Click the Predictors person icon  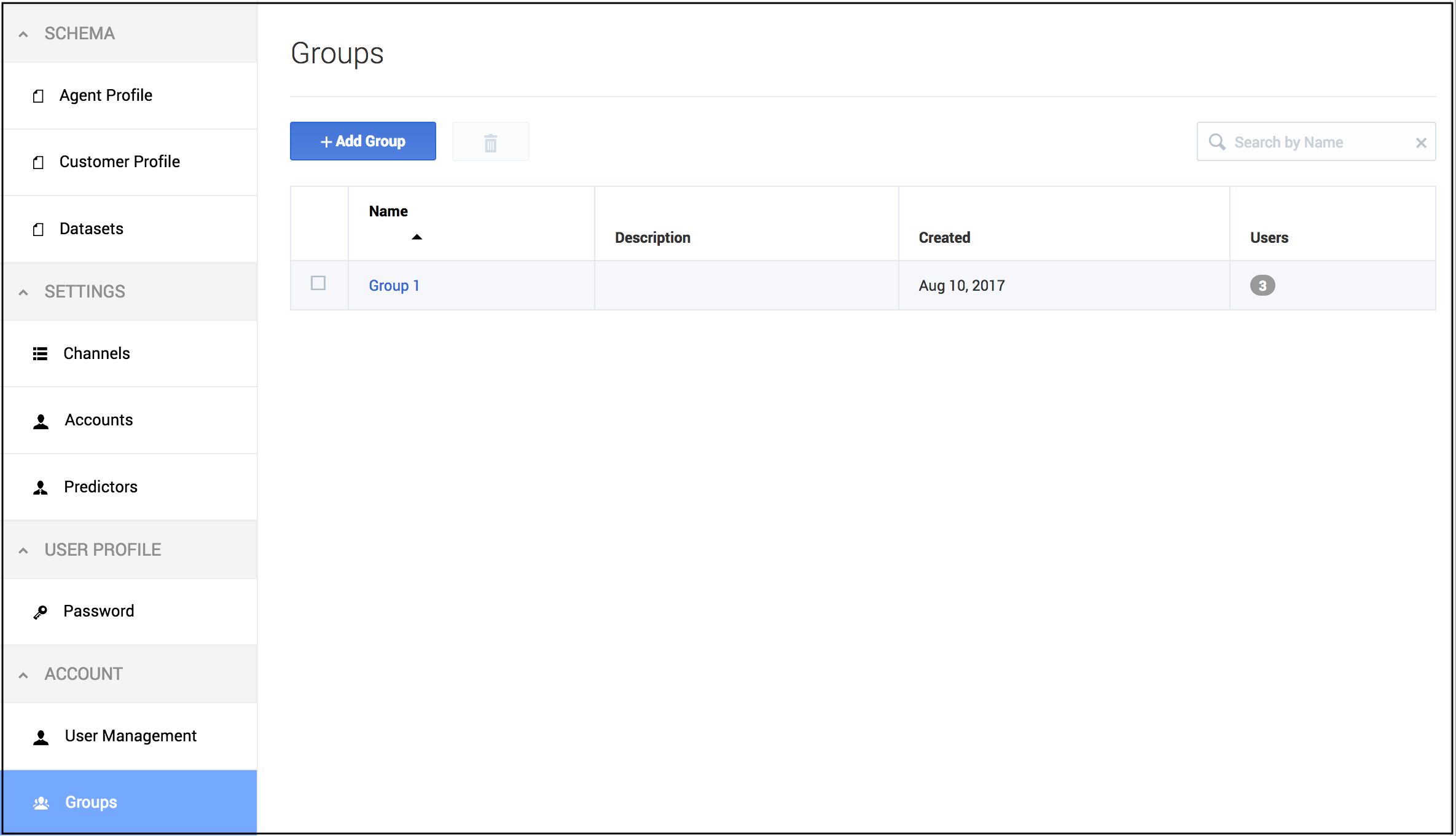(40, 487)
